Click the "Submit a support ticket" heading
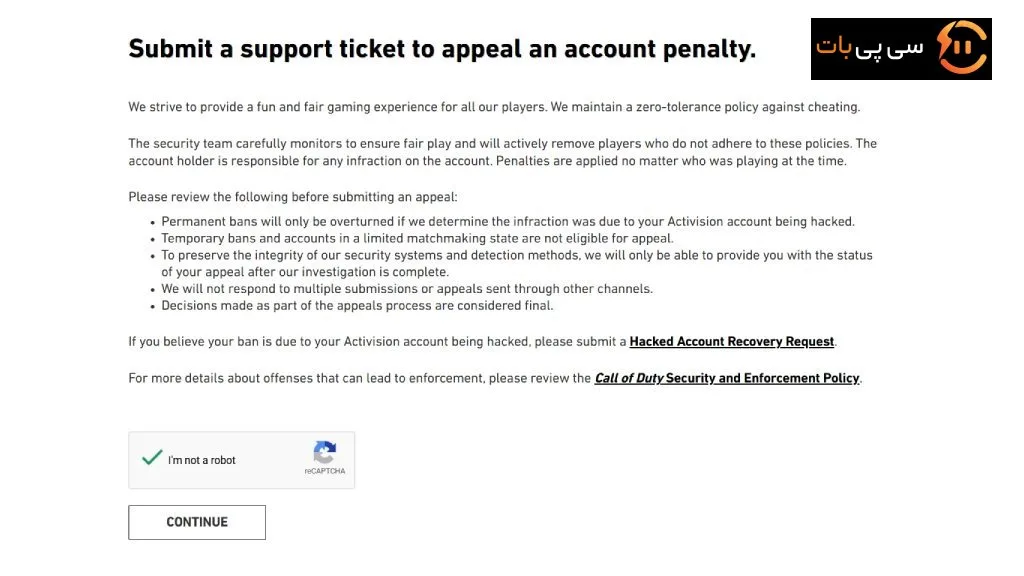 442,49
